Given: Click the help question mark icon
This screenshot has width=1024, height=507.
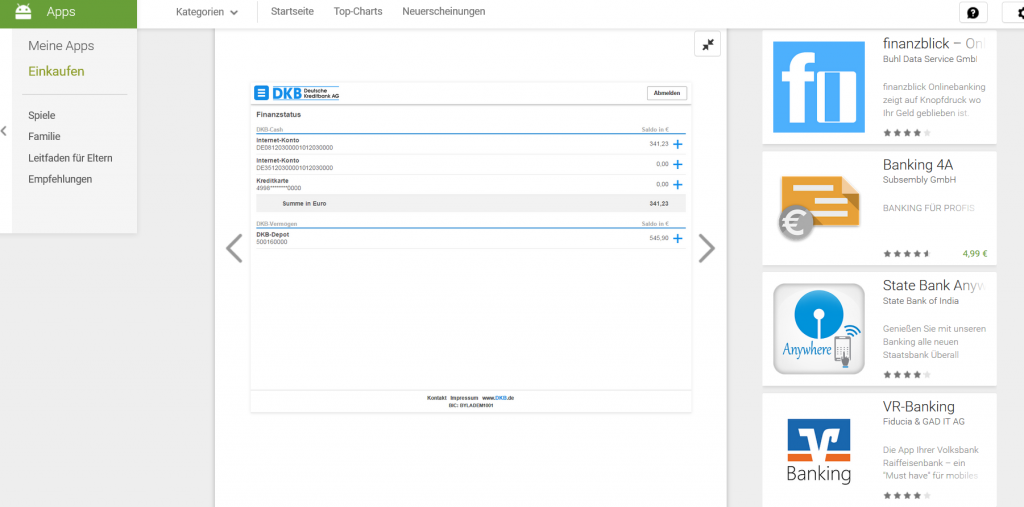Looking at the screenshot, I should (x=973, y=12).
